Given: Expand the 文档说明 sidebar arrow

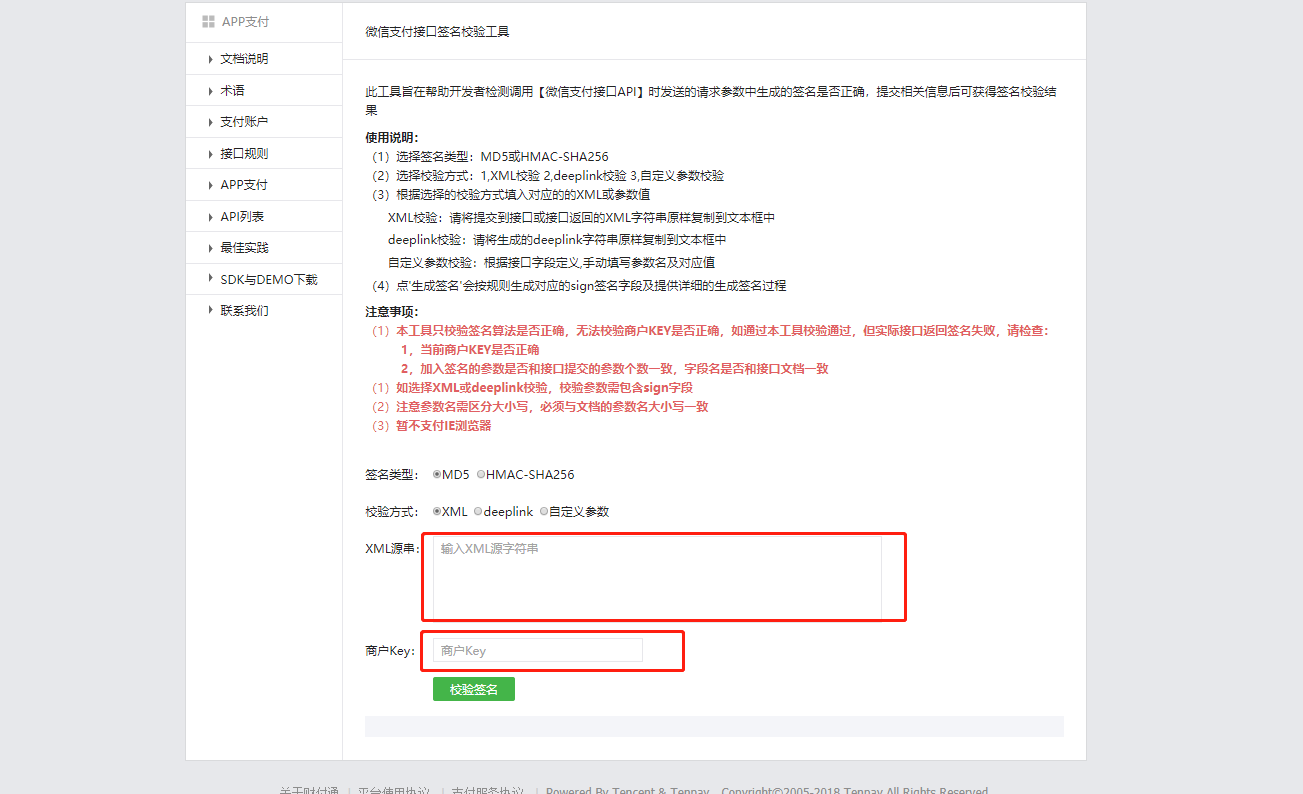Looking at the screenshot, I should pos(210,59).
